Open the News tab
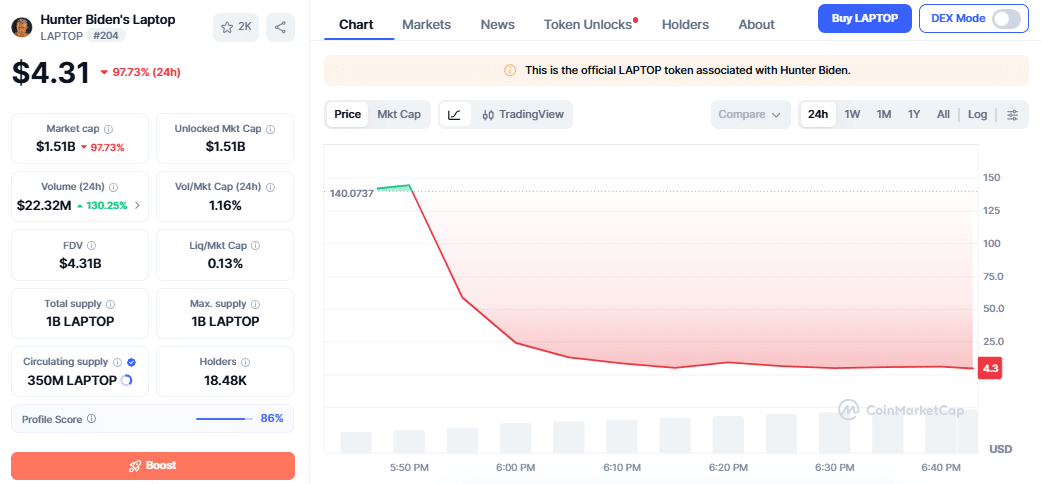Viewport: 1041px width, 484px height. click(x=497, y=25)
